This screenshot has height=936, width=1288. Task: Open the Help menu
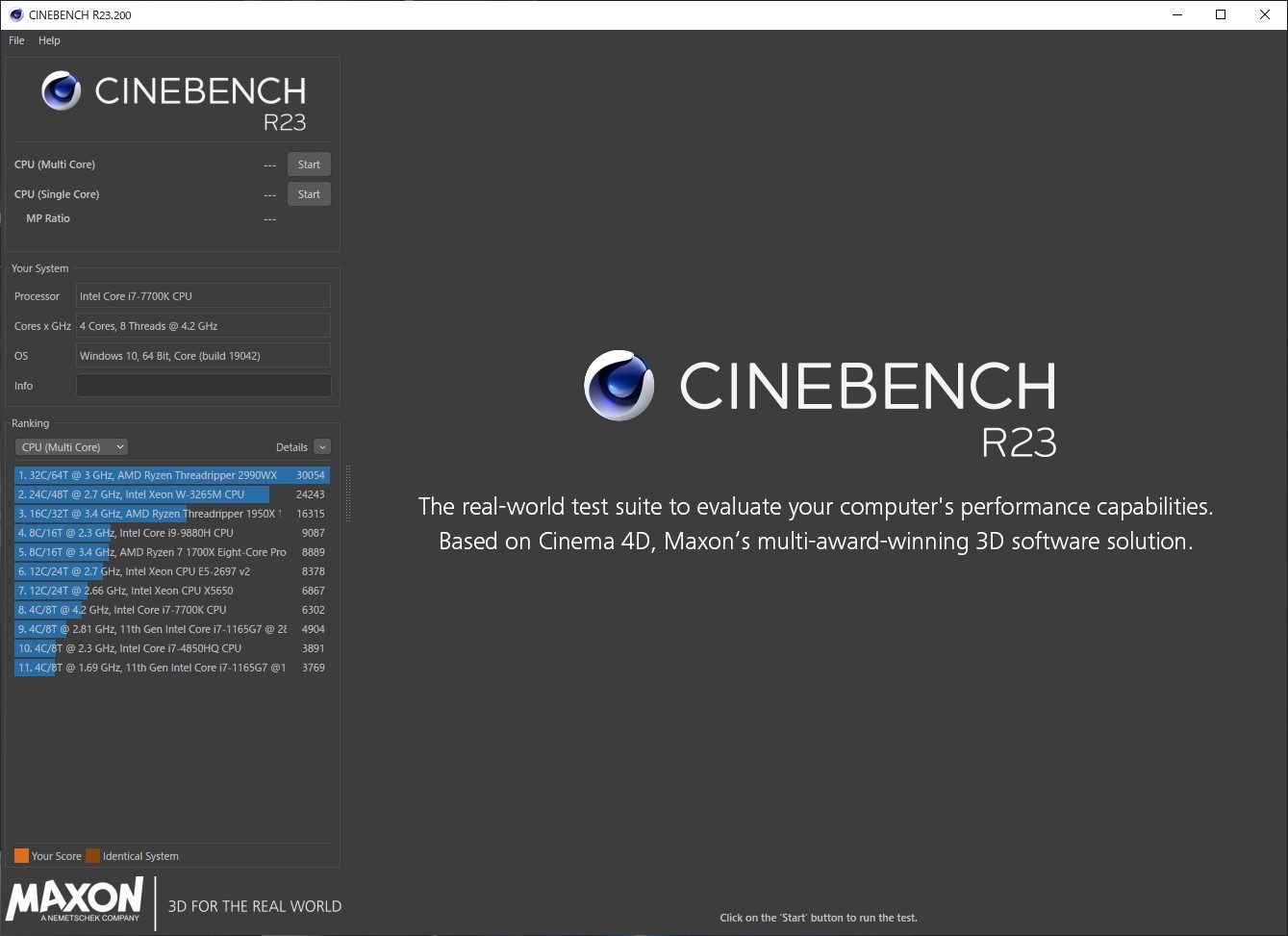pos(49,40)
